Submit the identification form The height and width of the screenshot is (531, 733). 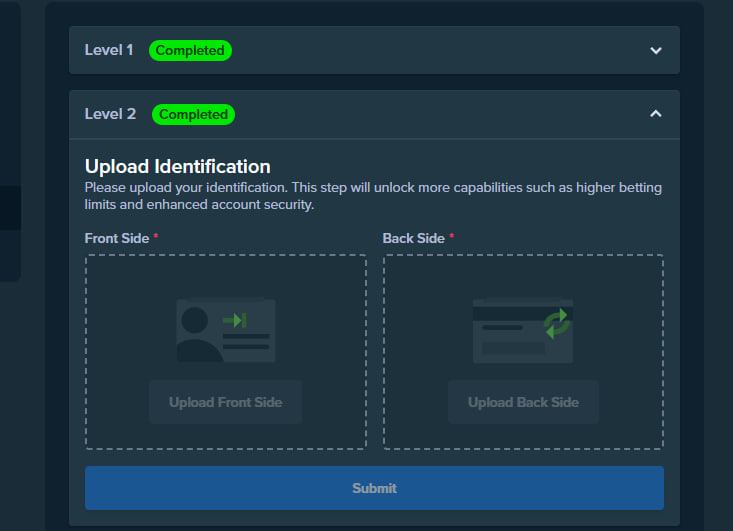click(x=374, y=488)
